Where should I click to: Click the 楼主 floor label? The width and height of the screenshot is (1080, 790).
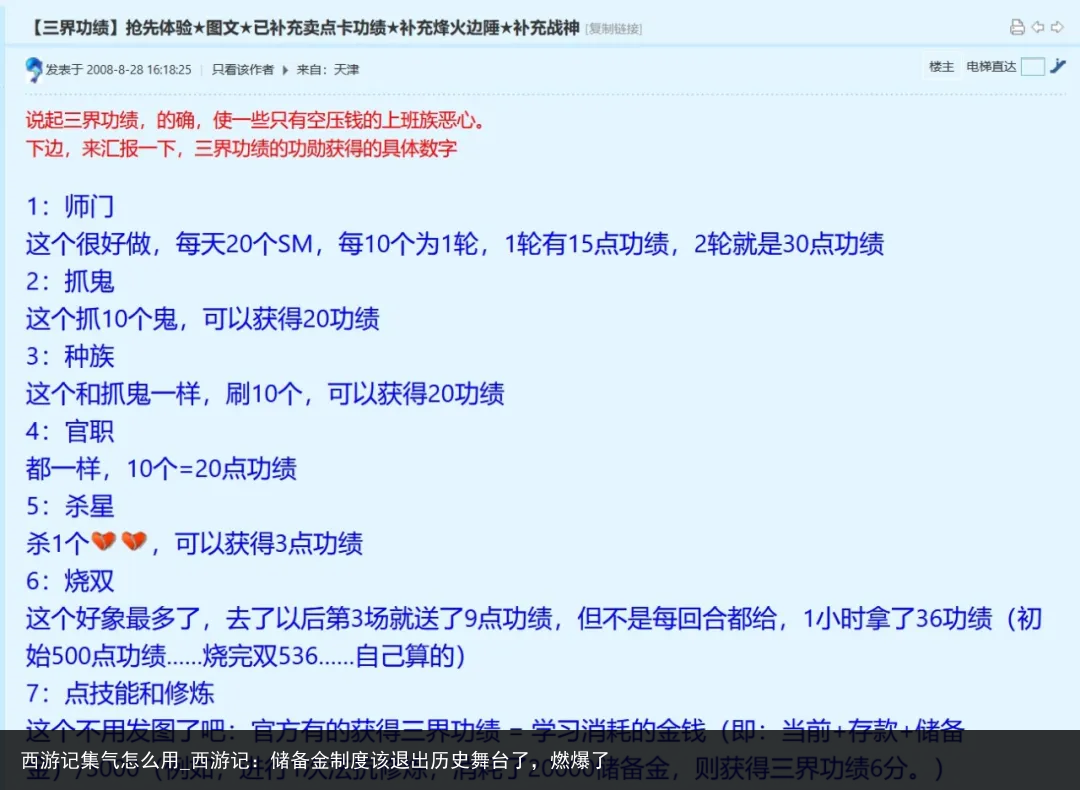[942, 67]
